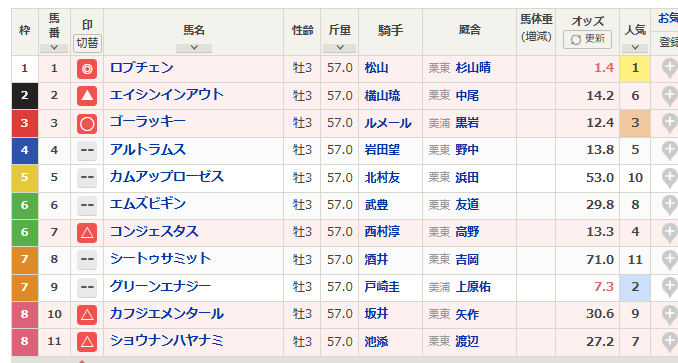The image size is (678, 363).
Task: Add ショウナンハヤナミ to favorites with plus icon
Action: [670, 342]
